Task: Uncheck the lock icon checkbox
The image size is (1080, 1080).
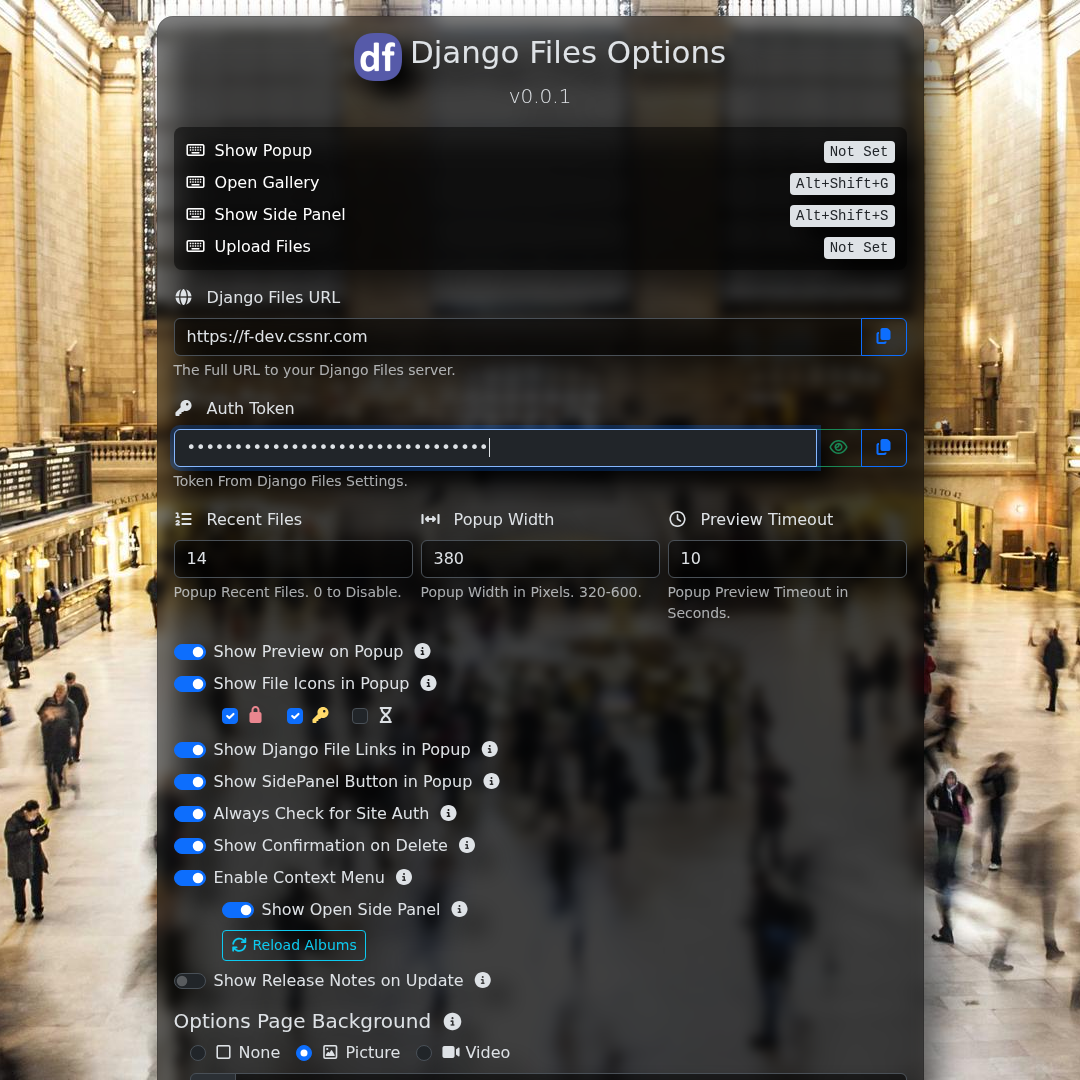Action: (230, 716)
